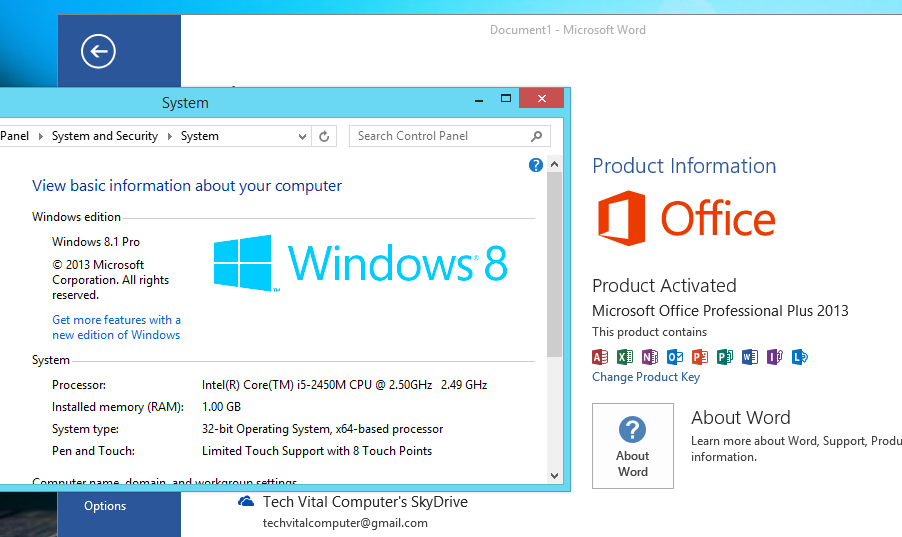The image size is (902, 537).
Task: Click the Office logo in Product Information
Action: pos(687,218)
